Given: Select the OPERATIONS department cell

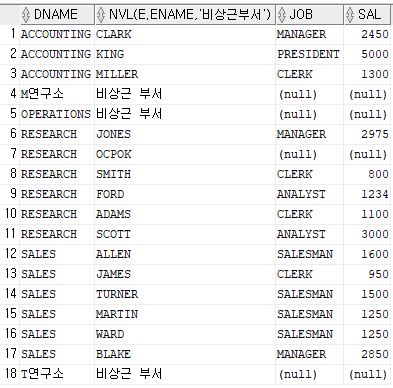Looking at the screenshot, I should coord(56,114).
